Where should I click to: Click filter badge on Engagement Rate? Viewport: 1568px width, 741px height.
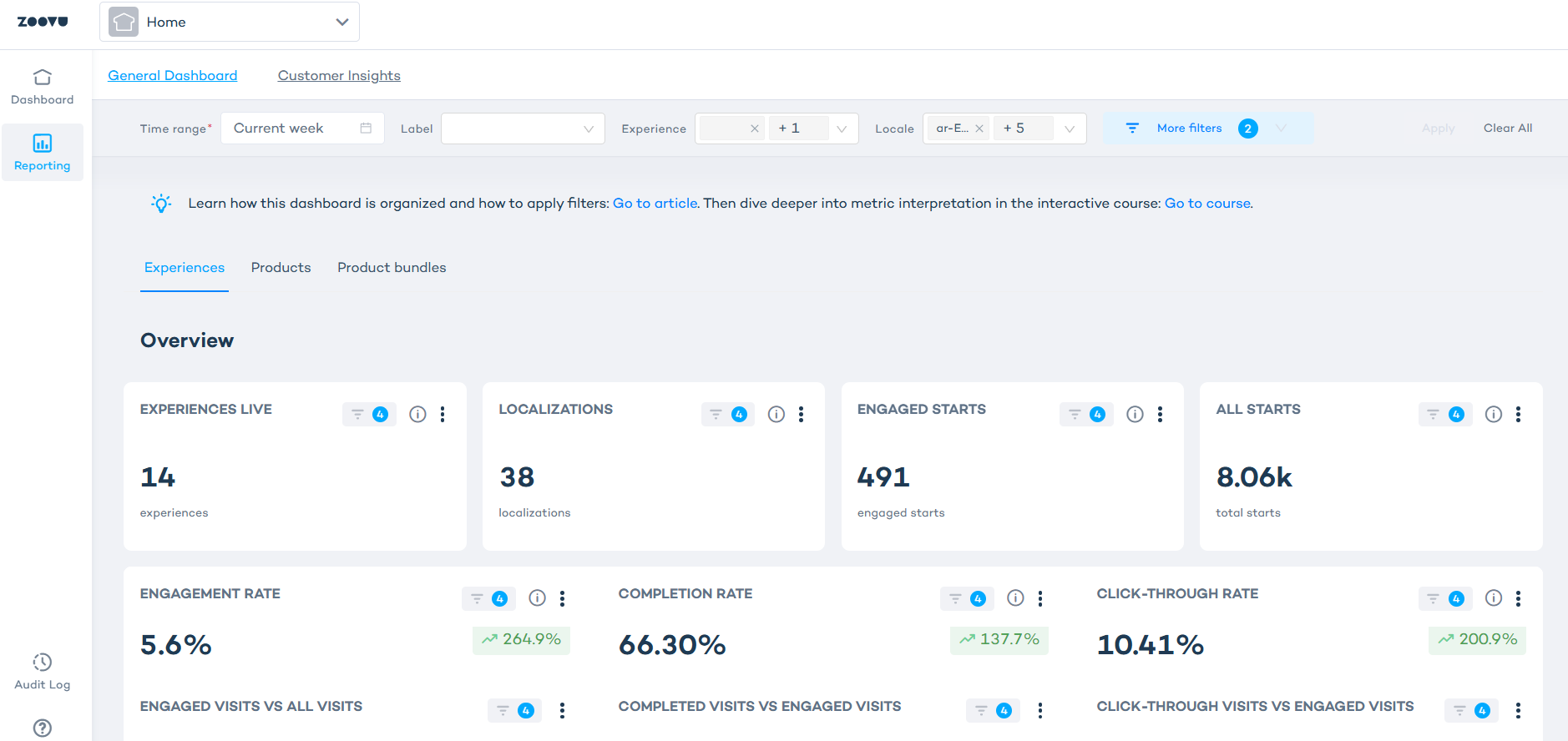[488, 598]
